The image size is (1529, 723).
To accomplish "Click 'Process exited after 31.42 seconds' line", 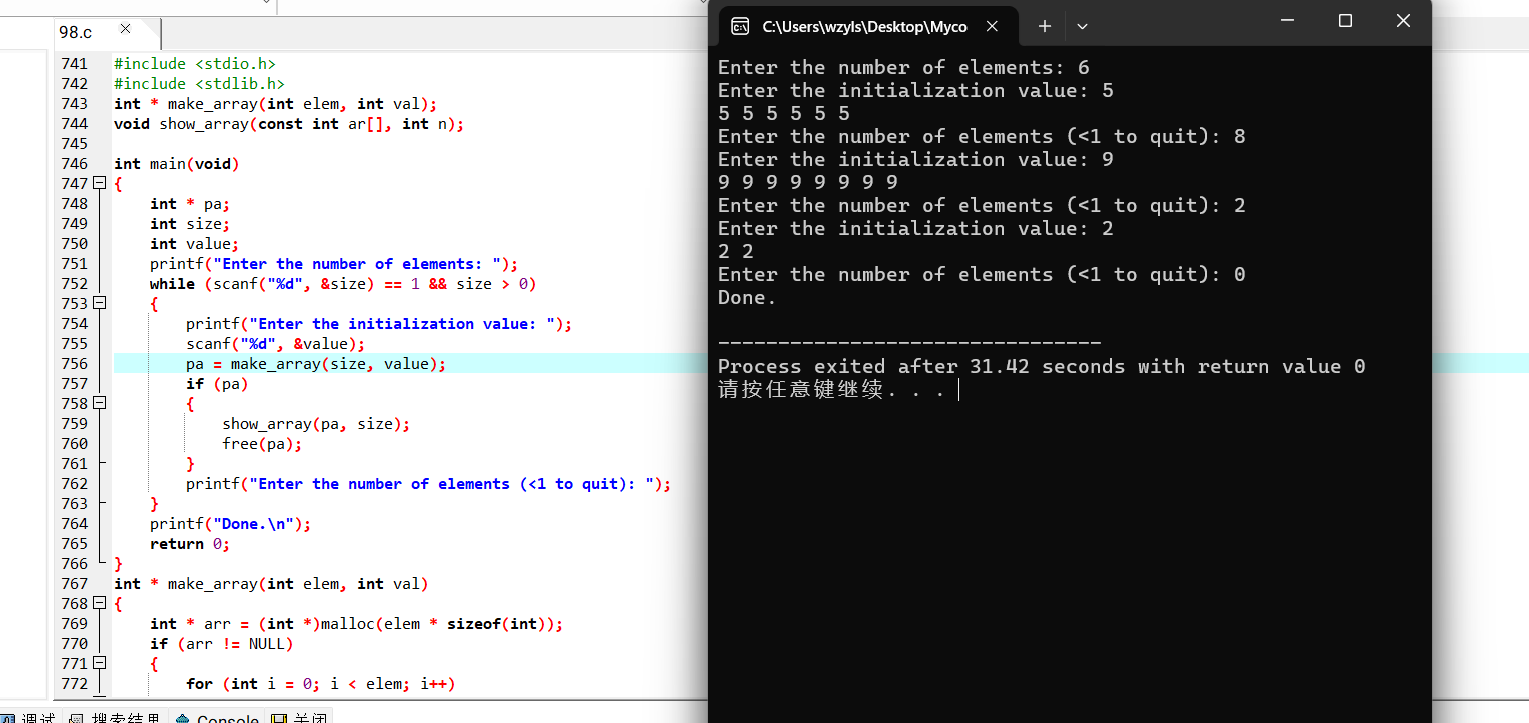I will coord(1041,366).
